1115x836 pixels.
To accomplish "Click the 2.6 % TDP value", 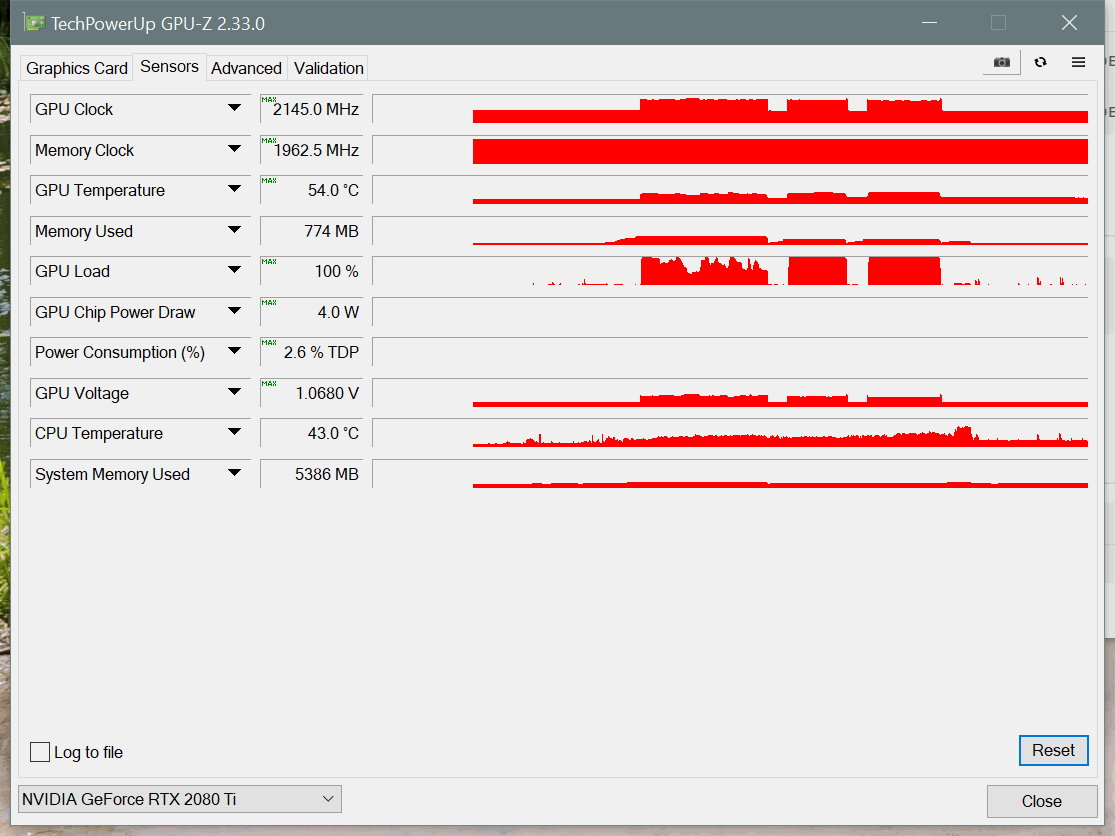I will tap(311, 352).
